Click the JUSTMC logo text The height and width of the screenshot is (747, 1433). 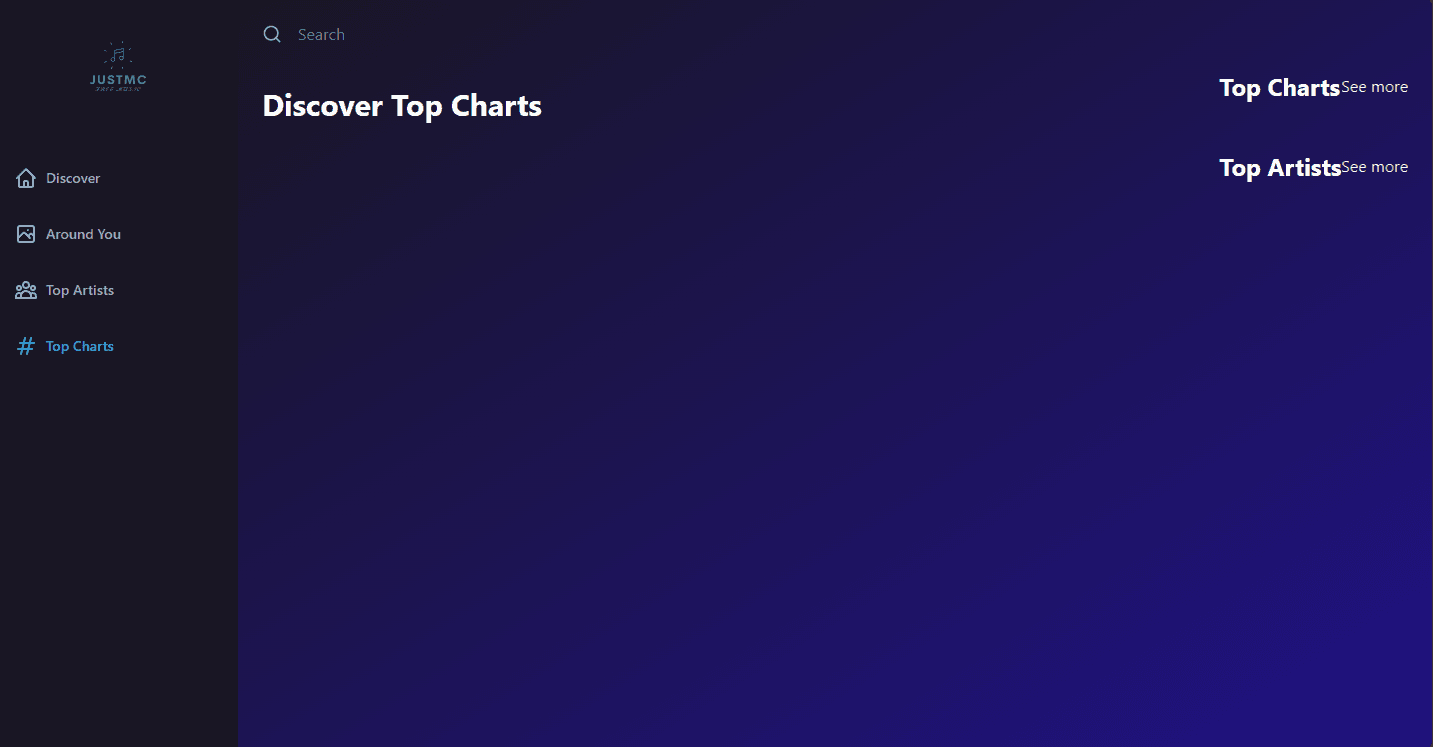pos(118,79)
